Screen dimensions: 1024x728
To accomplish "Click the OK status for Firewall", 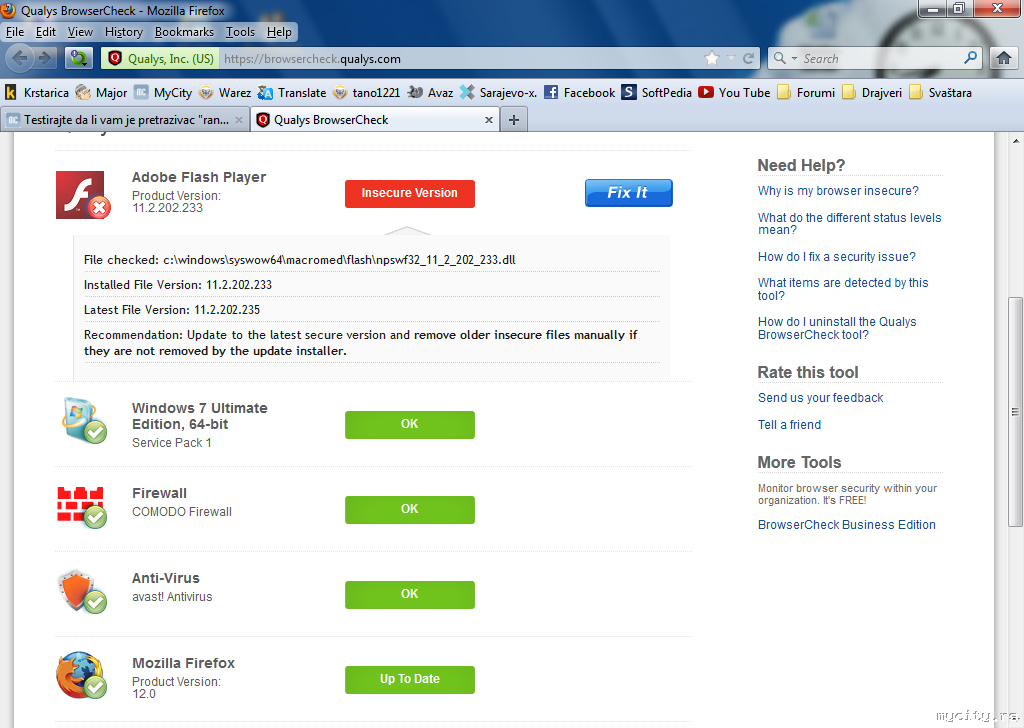I will [x=409, y=509].
